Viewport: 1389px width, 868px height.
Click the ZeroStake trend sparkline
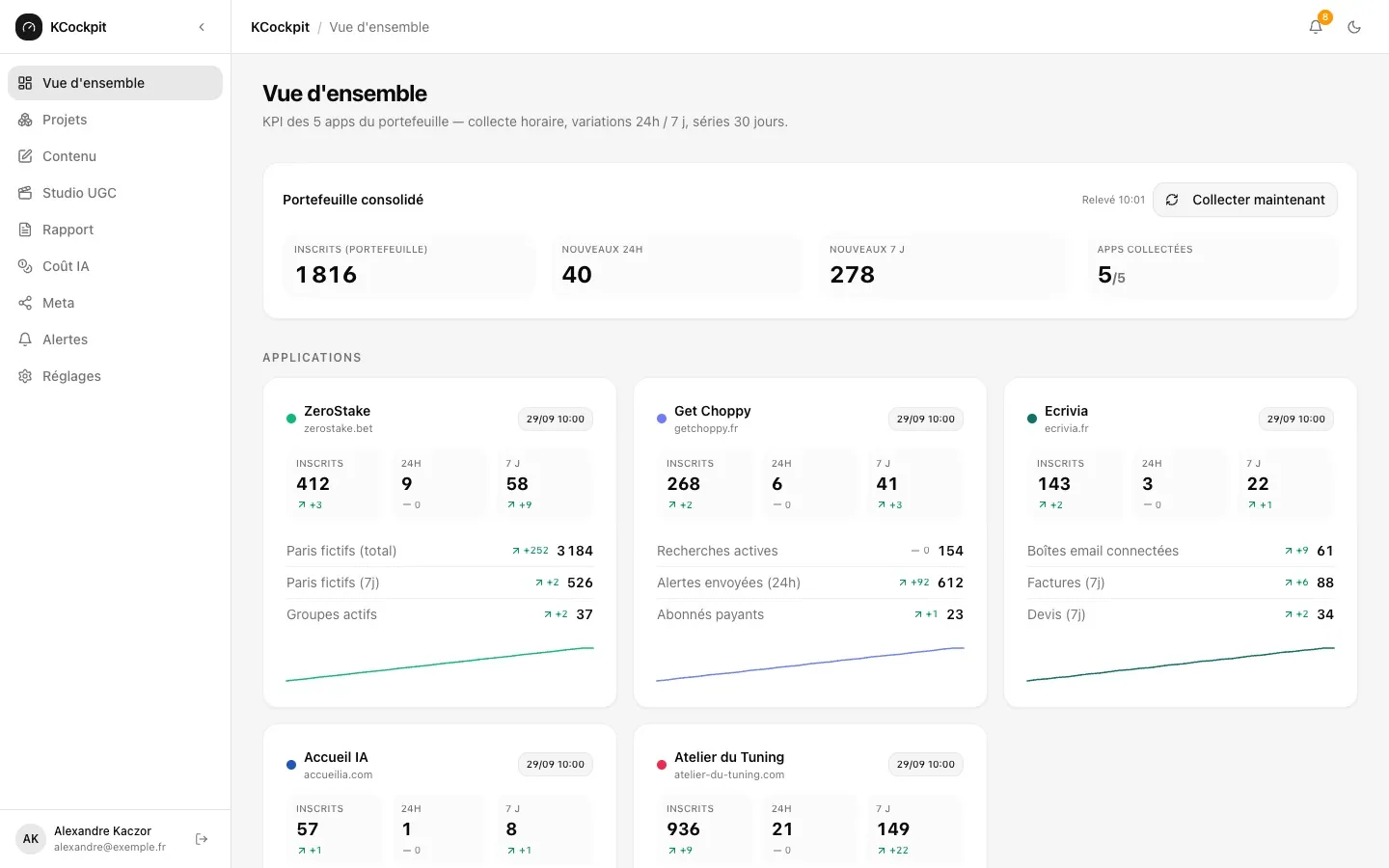[440, 664]
